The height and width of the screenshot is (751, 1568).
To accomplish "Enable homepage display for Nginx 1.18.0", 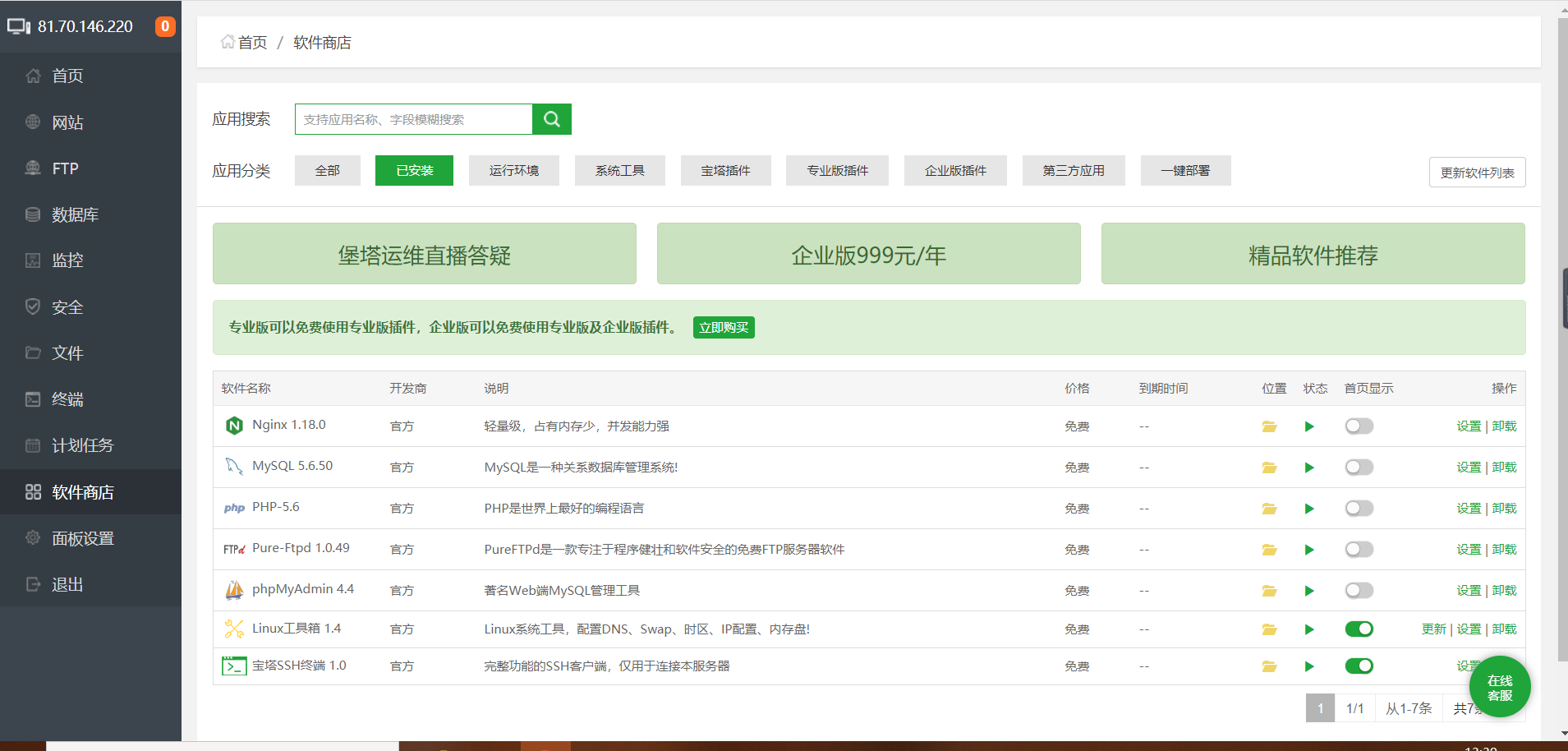I will pos(1359,426).
